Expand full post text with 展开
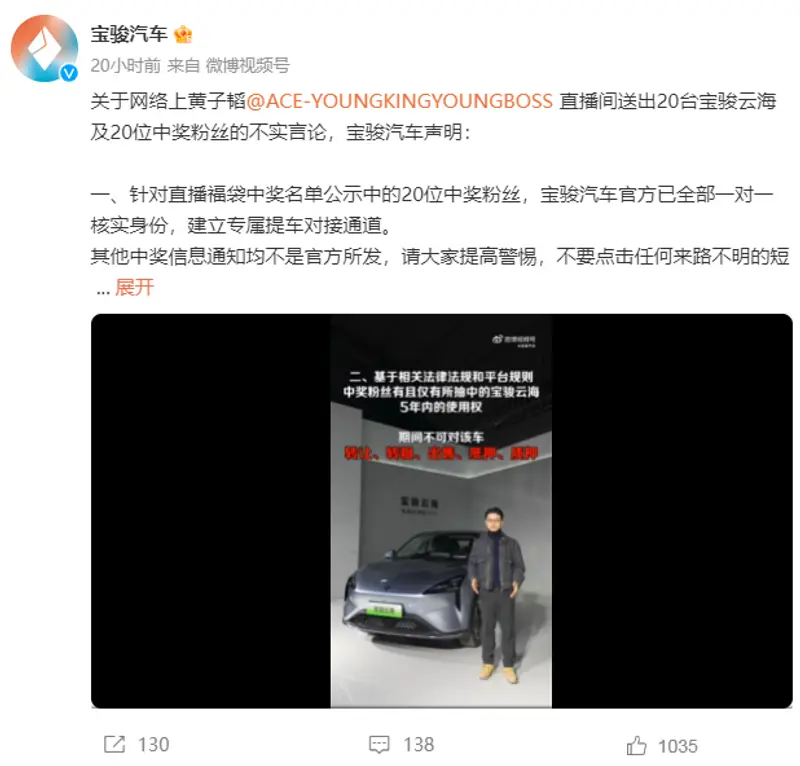 click(134, 287)
